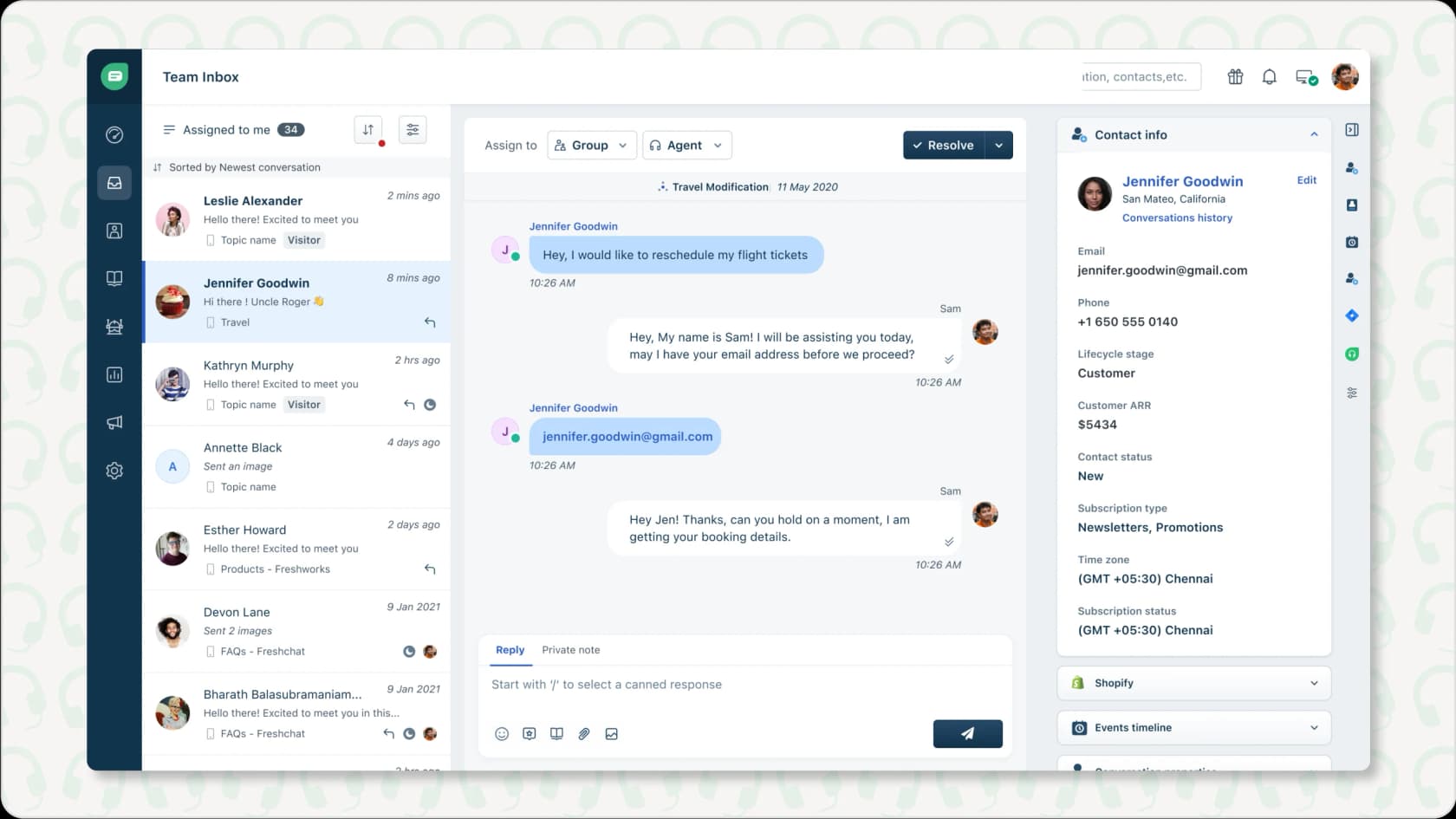Open Bharath Balasubramaniam's conversation

[296, 714]
